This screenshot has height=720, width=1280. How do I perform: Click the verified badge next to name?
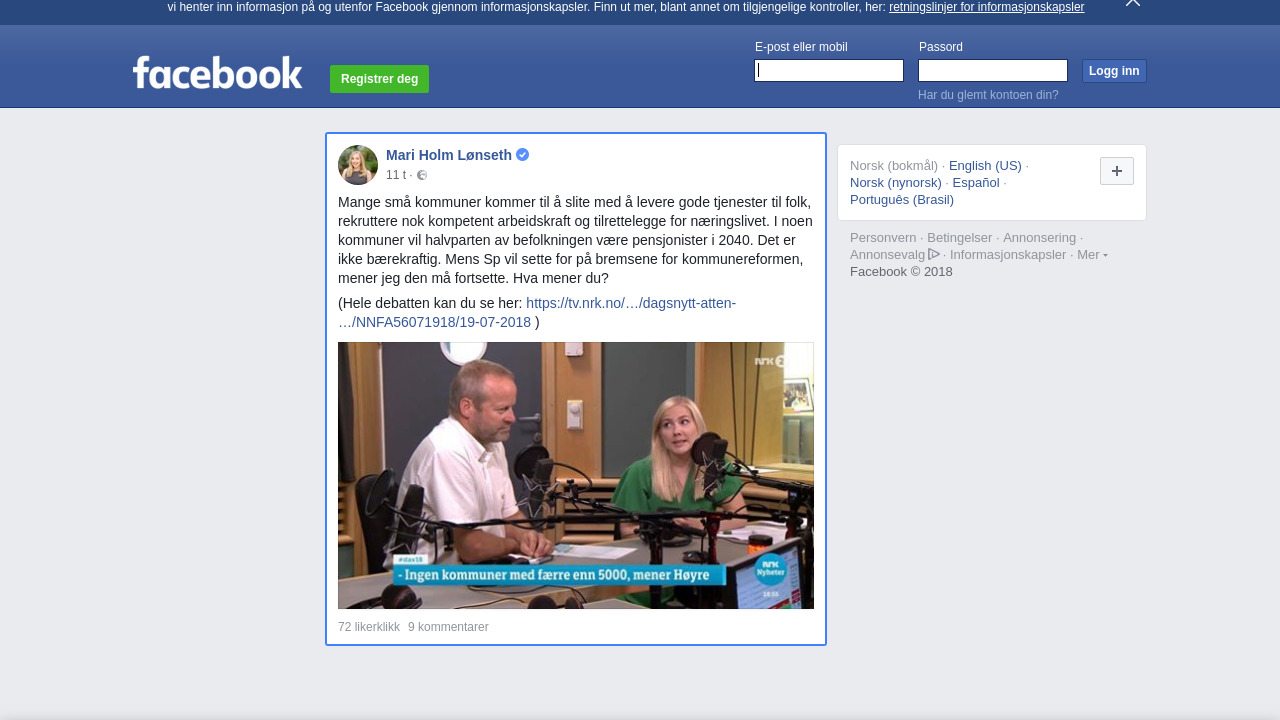click(523, 155)
